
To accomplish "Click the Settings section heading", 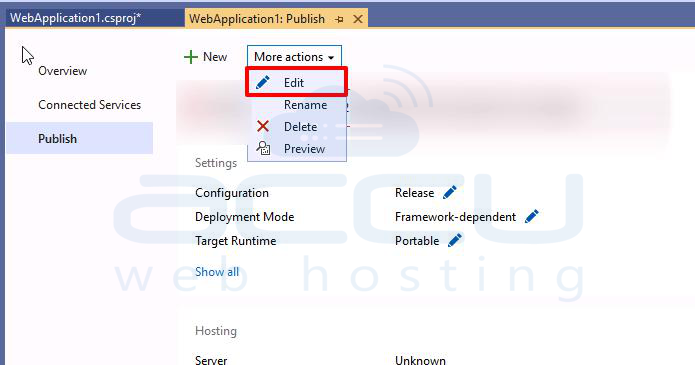I will 216,163.
